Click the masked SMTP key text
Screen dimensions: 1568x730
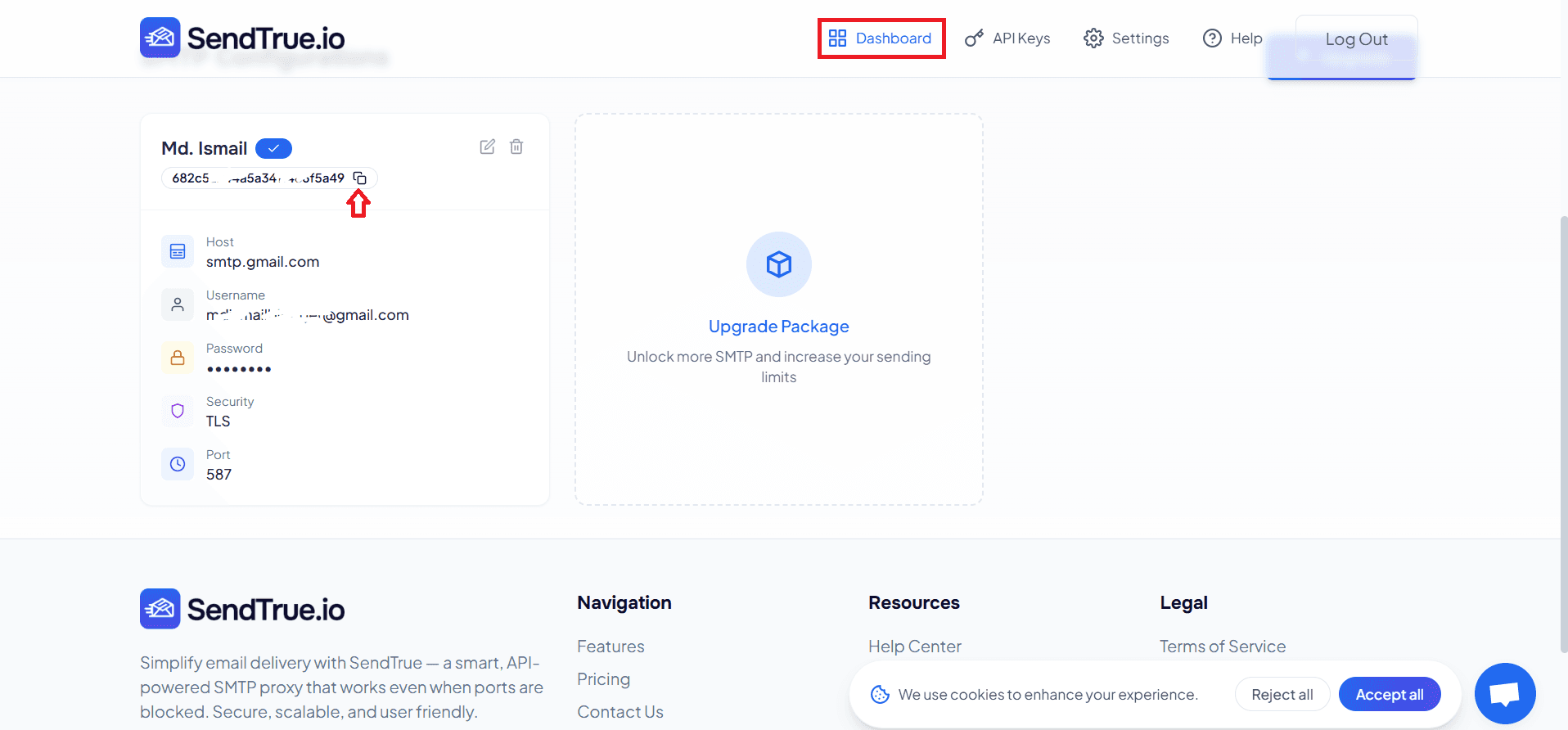click(x=258, y=178)
